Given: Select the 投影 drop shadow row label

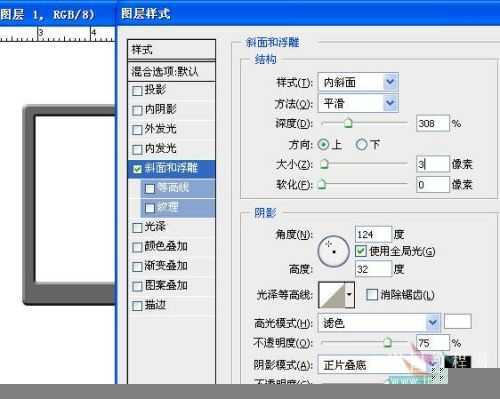Looking at the screenshot, I should pyautogui.click(x=155, y=90).
